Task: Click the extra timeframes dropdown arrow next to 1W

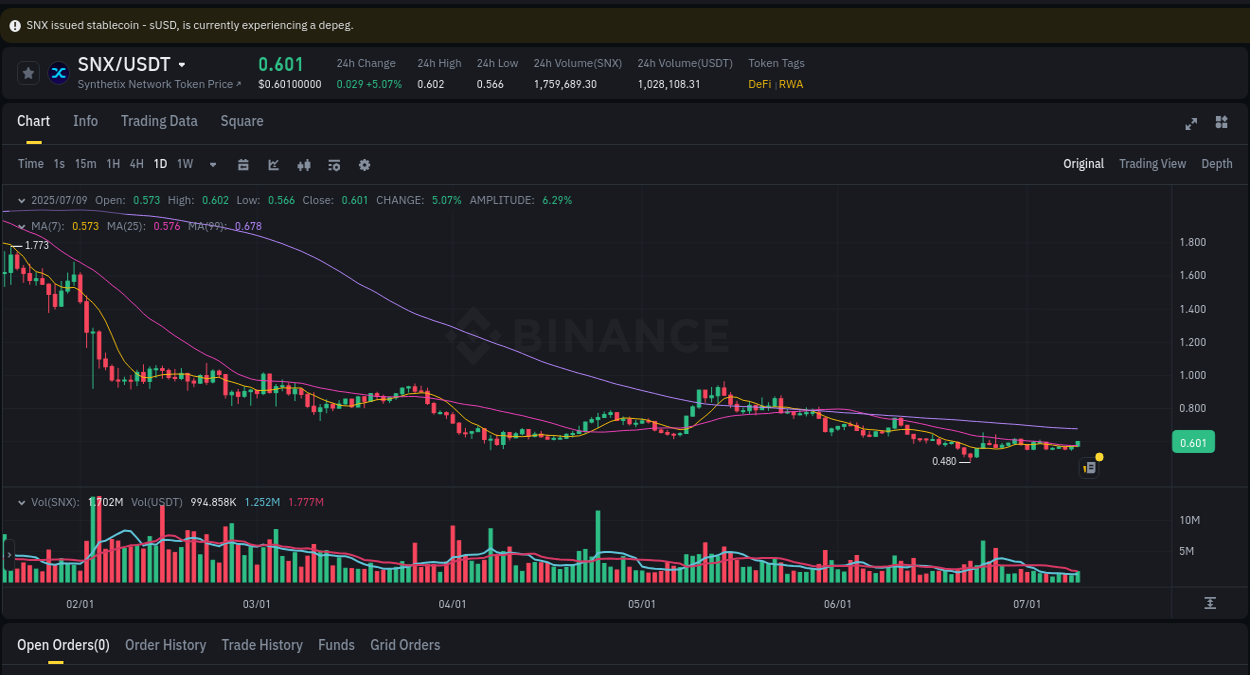Action: (x=212, y=164)
